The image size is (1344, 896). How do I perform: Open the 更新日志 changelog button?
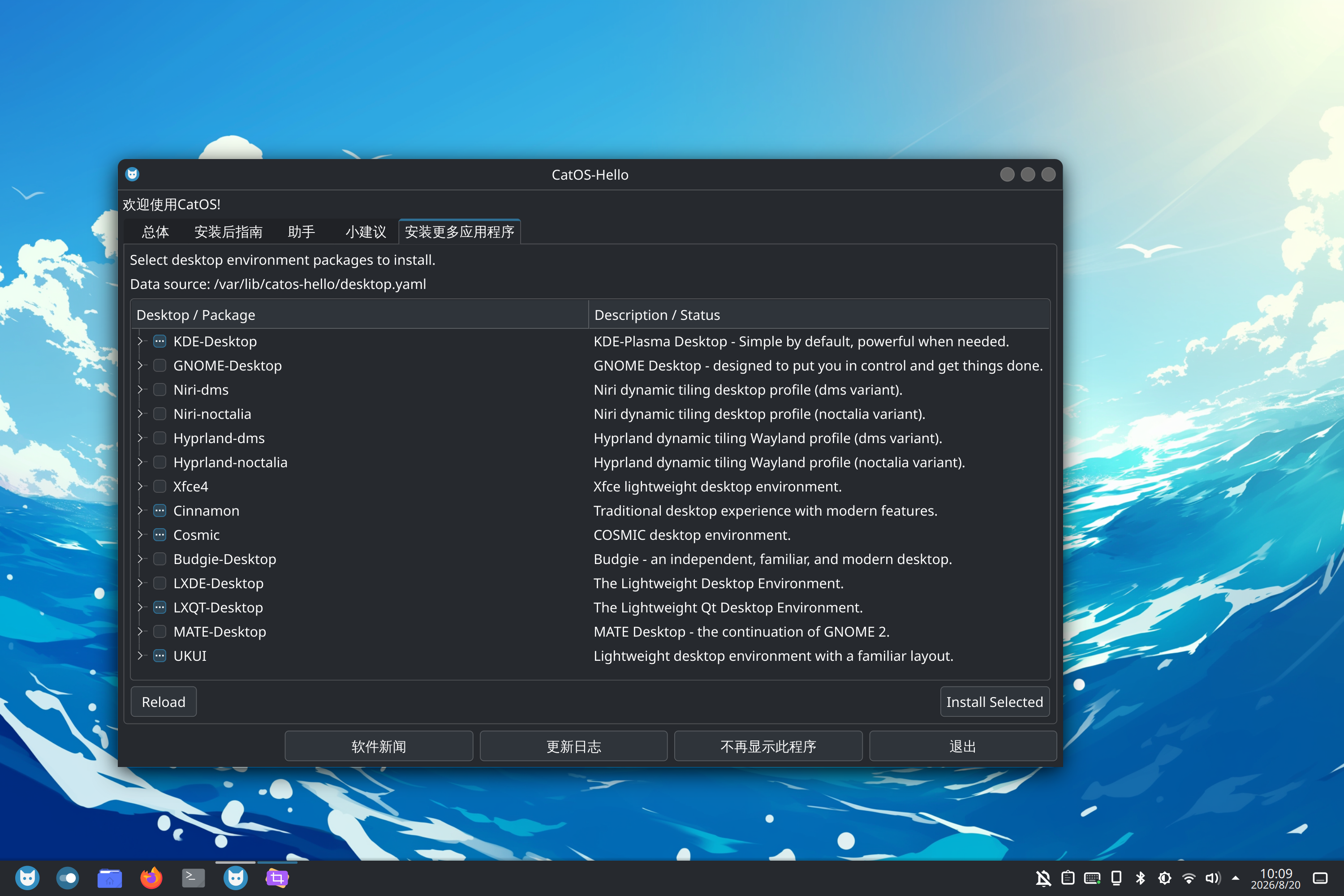(x=574, y=746)
